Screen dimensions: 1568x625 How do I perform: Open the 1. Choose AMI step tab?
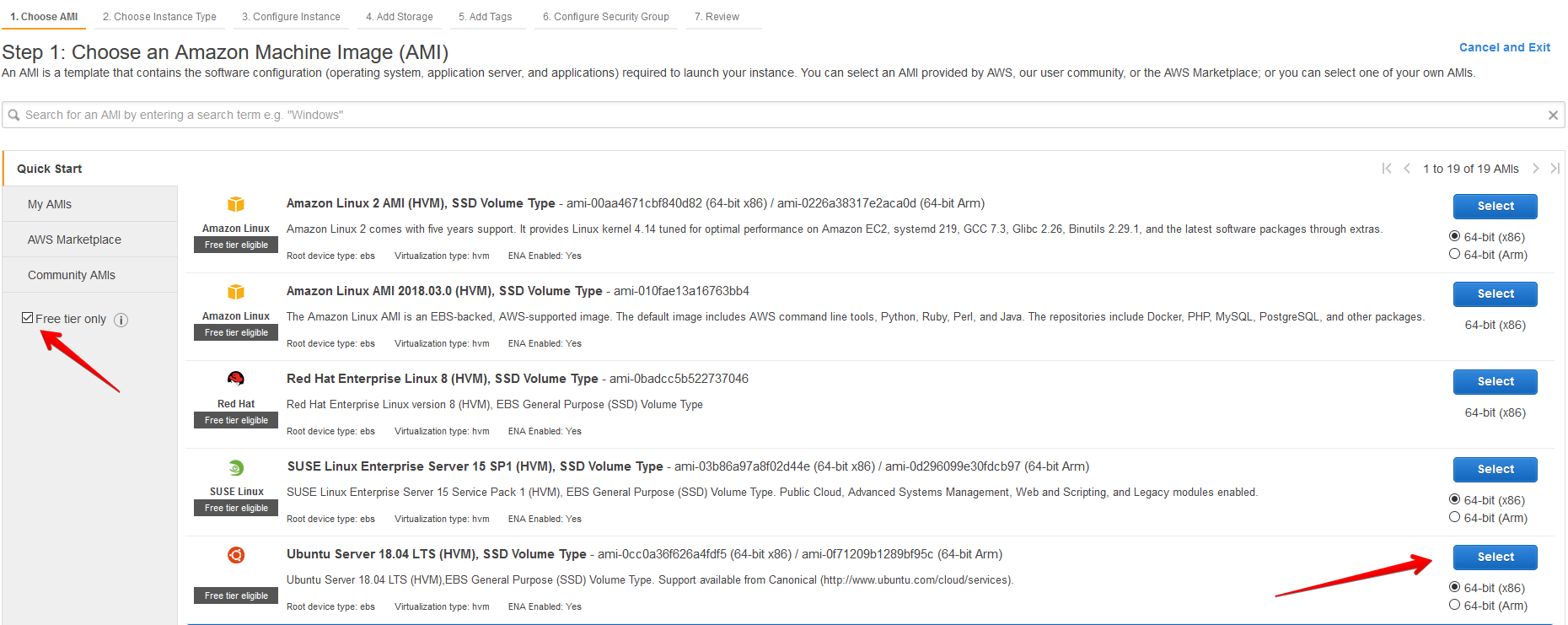[x=44, y=17]
